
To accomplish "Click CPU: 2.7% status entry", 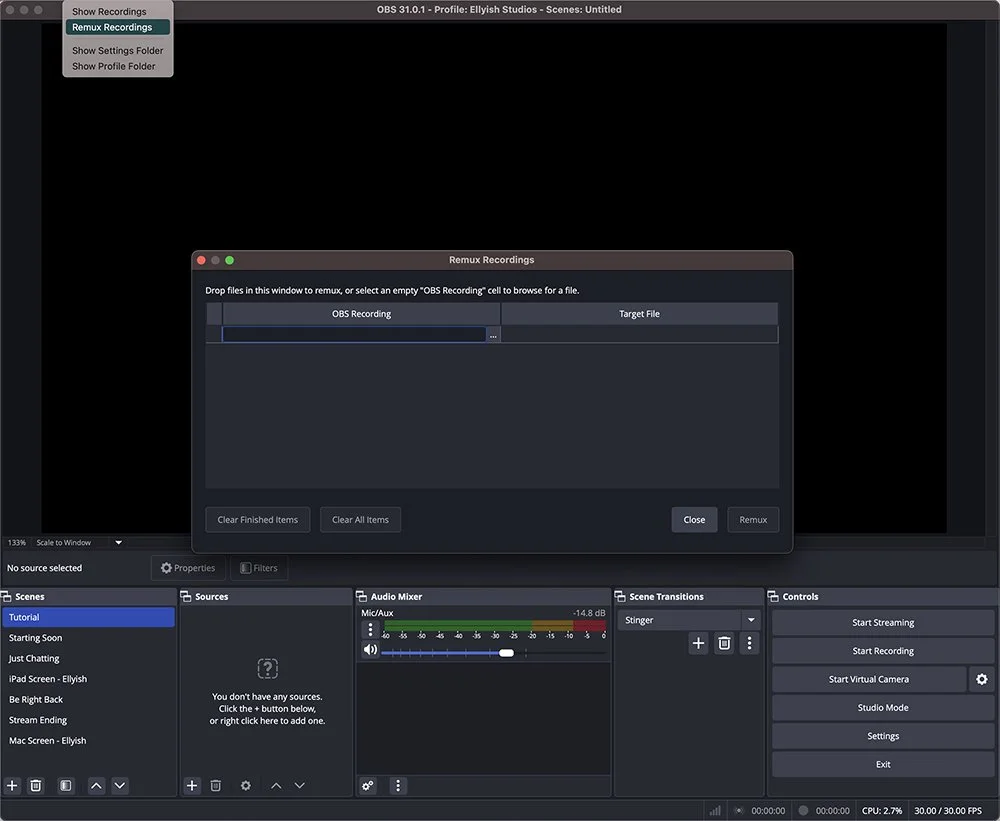I will 882,811.
